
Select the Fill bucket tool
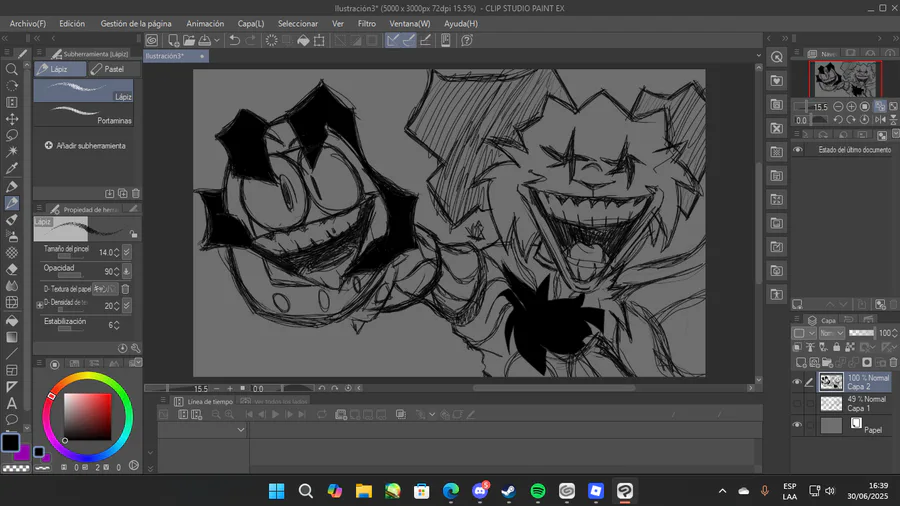pyautogui.click(x=11, y=321)
